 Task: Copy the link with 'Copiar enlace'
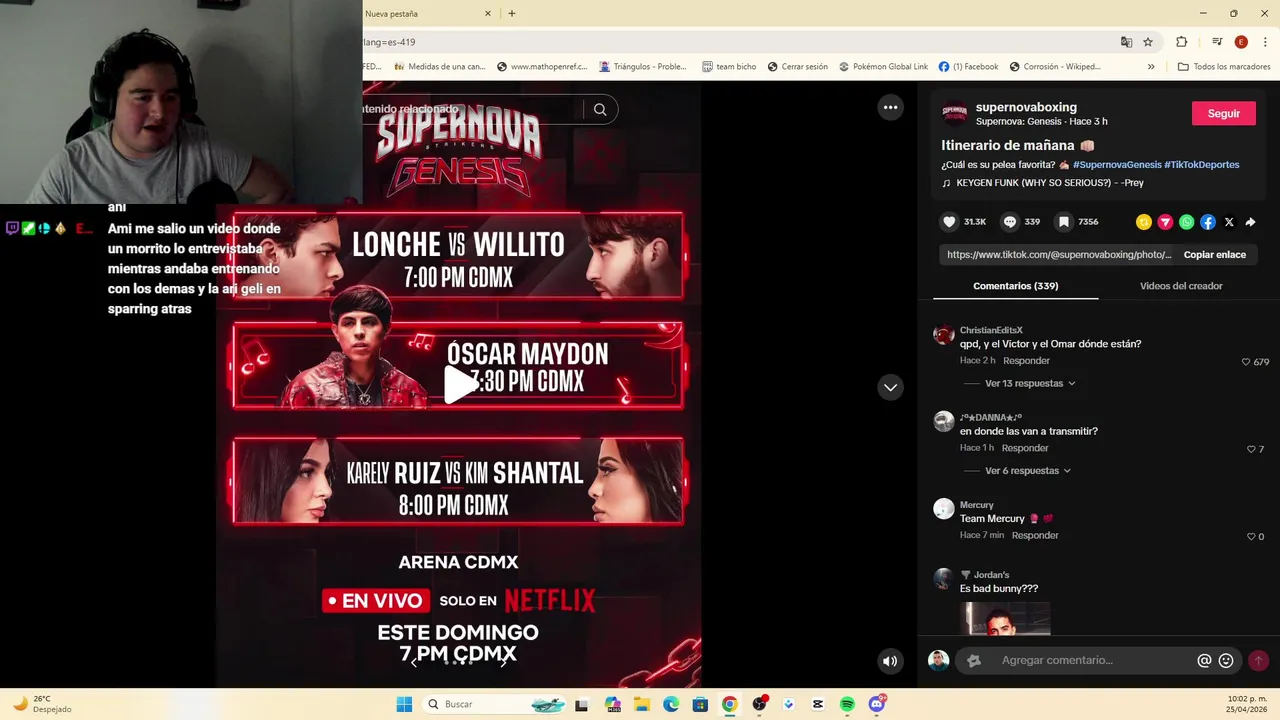tap(1214, 255)
